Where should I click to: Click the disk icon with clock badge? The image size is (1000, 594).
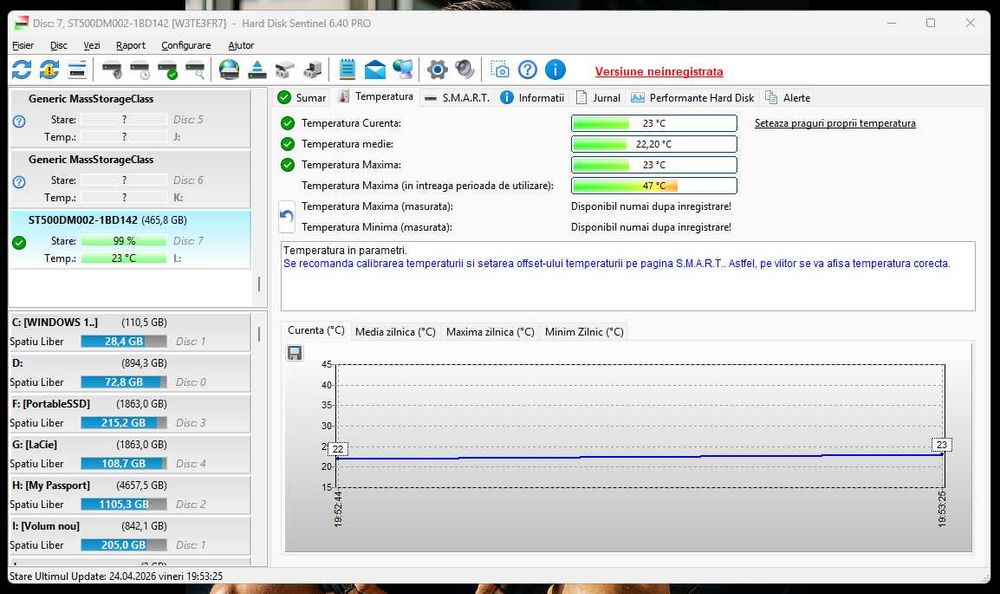(140, 70)
